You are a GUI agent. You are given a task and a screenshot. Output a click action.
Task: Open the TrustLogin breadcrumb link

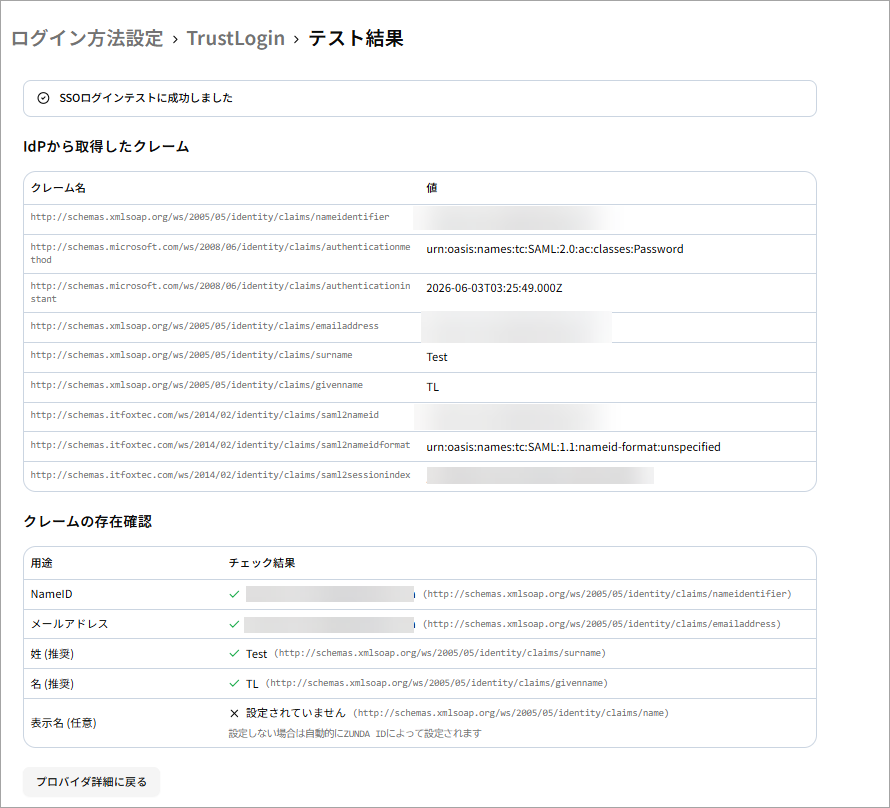point(236,39)
